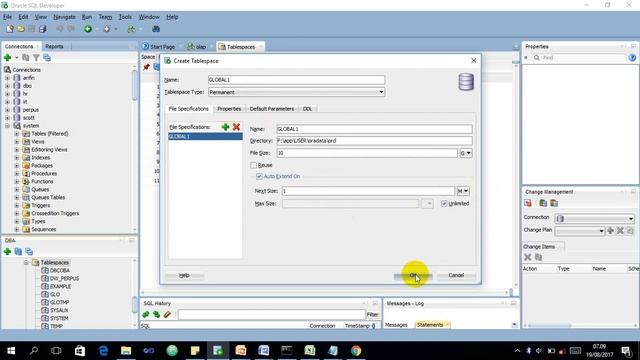Select Queues Tables in Connections tree
Viewport: 640px width, 360px height.
48,198
